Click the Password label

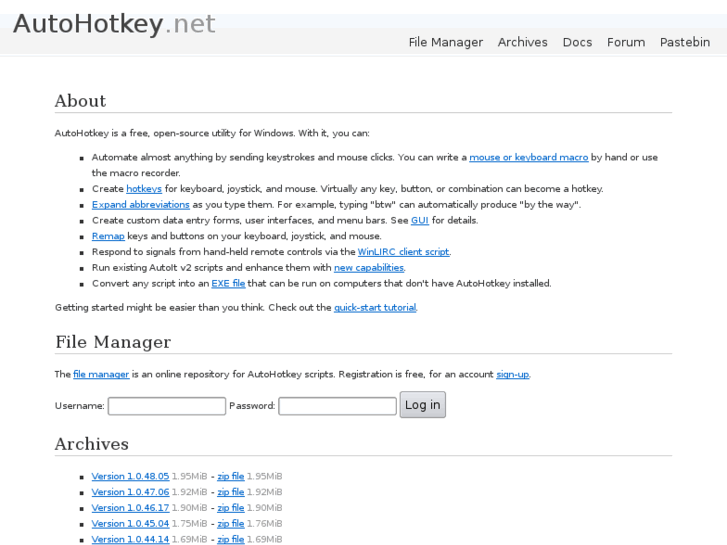click(x=252, y=406)
